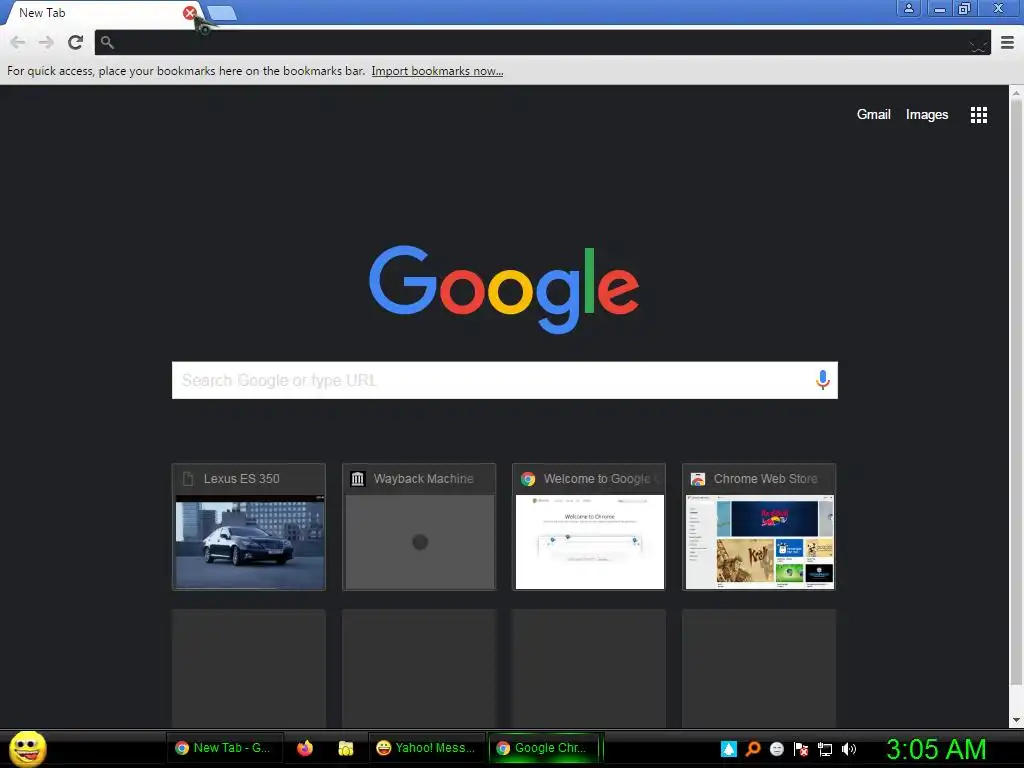Click the 3:05 AM clock
The height and width of the screenshot is (768, 1024).
click(x=936, y=749)
